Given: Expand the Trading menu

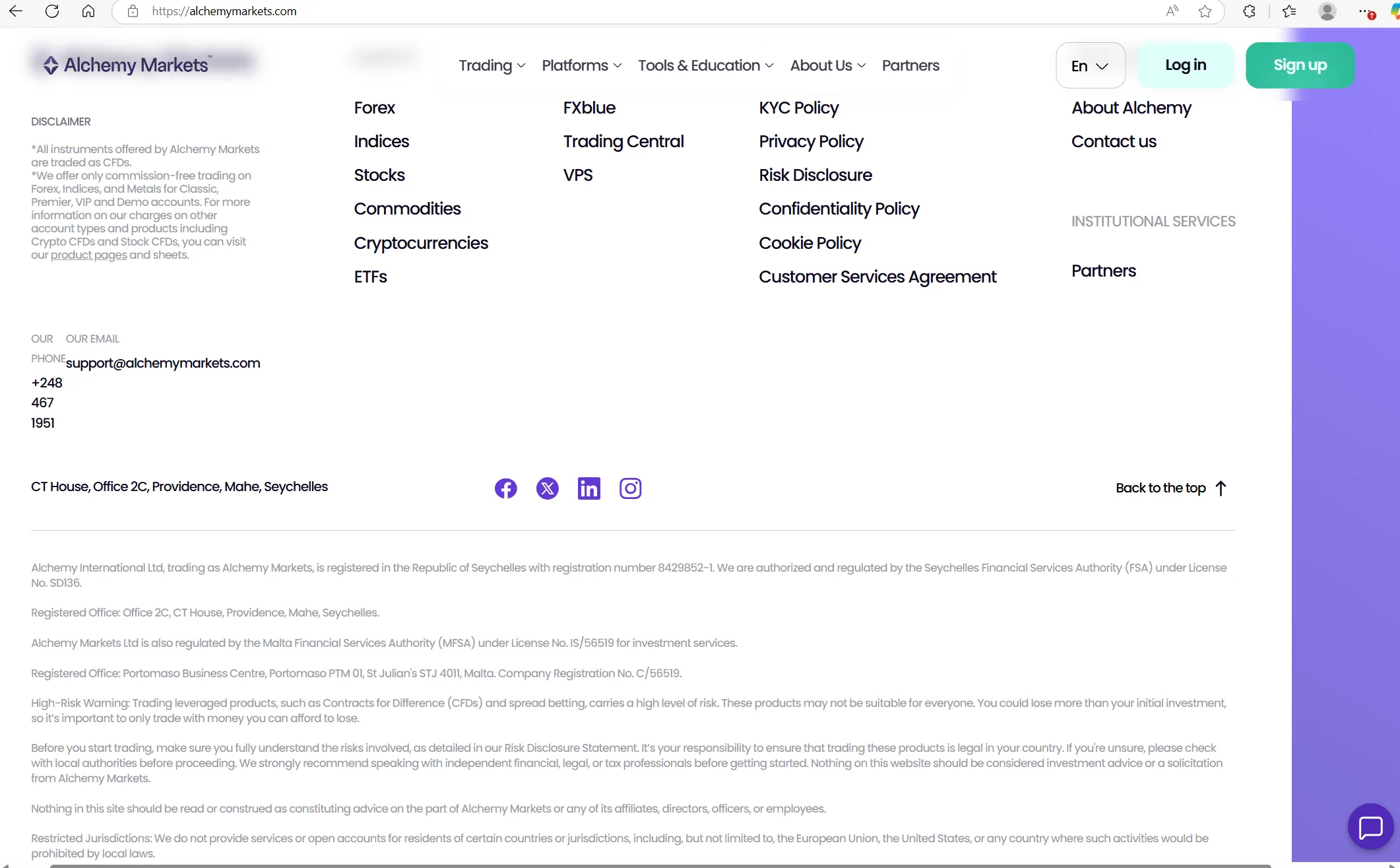Looking at the screenshot, I should point(492,65).
